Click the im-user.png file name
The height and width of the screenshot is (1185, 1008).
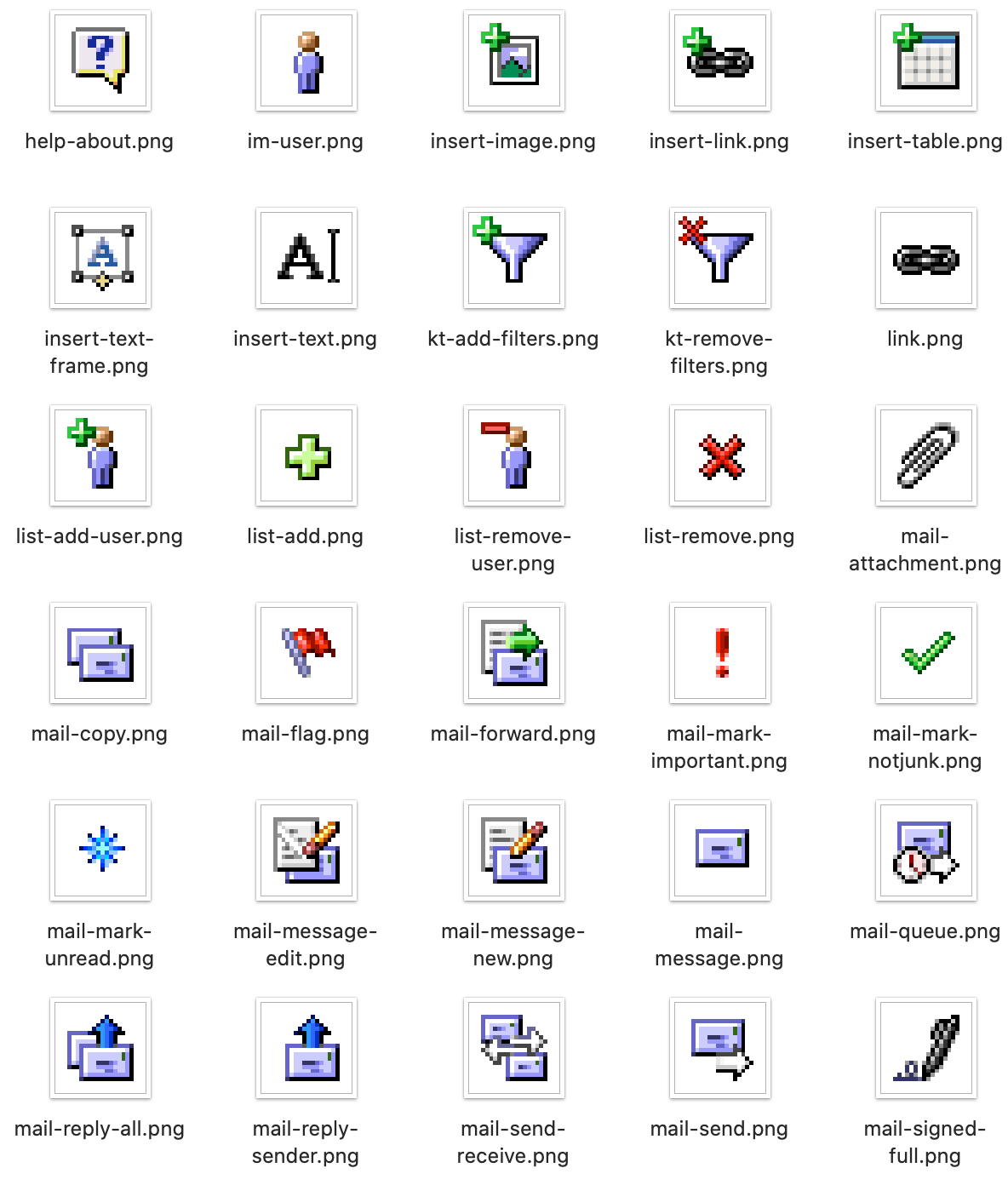pos(306,141)
